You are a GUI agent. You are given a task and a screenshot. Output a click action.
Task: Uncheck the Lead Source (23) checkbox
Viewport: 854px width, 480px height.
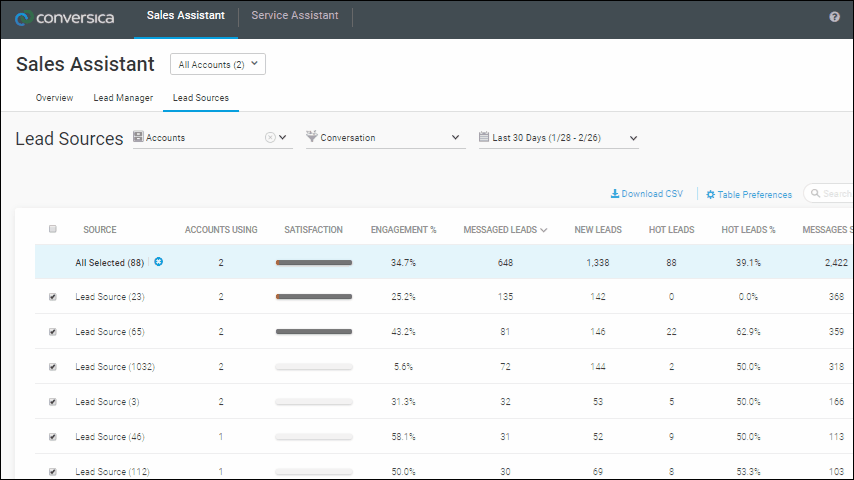pos(53,297)
